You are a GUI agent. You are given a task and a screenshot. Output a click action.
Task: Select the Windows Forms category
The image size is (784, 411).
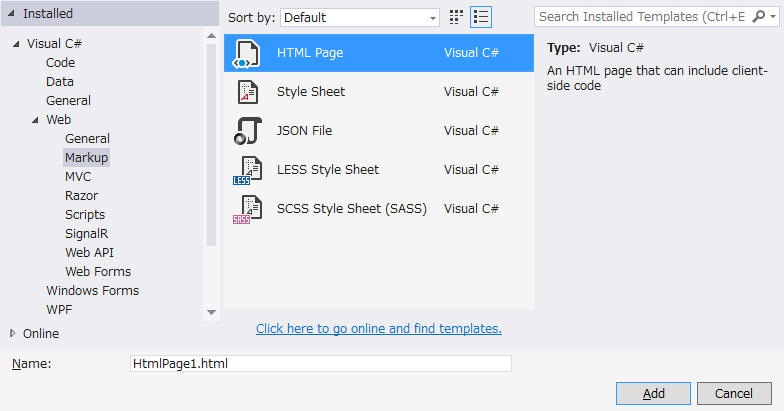tap(92, 290)
